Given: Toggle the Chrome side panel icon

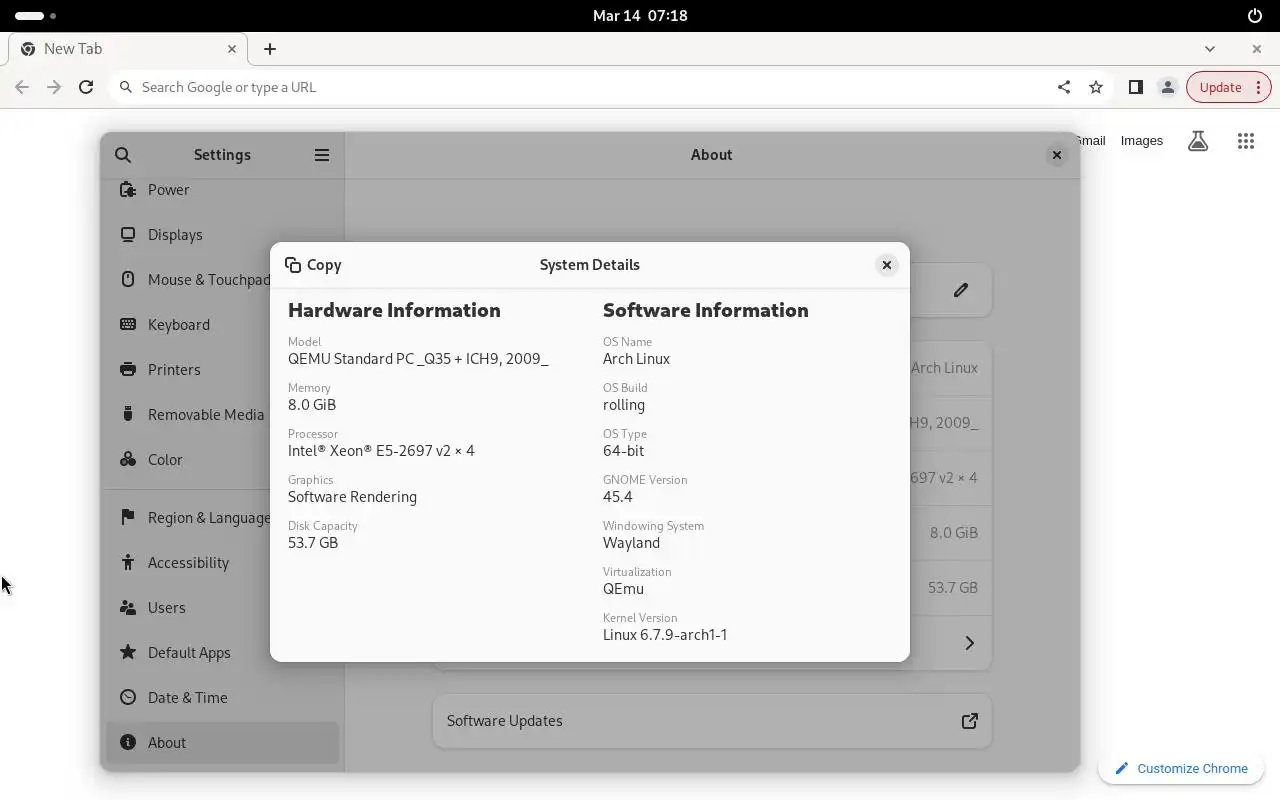Looking at the screenshot, I should (1135, 87).
